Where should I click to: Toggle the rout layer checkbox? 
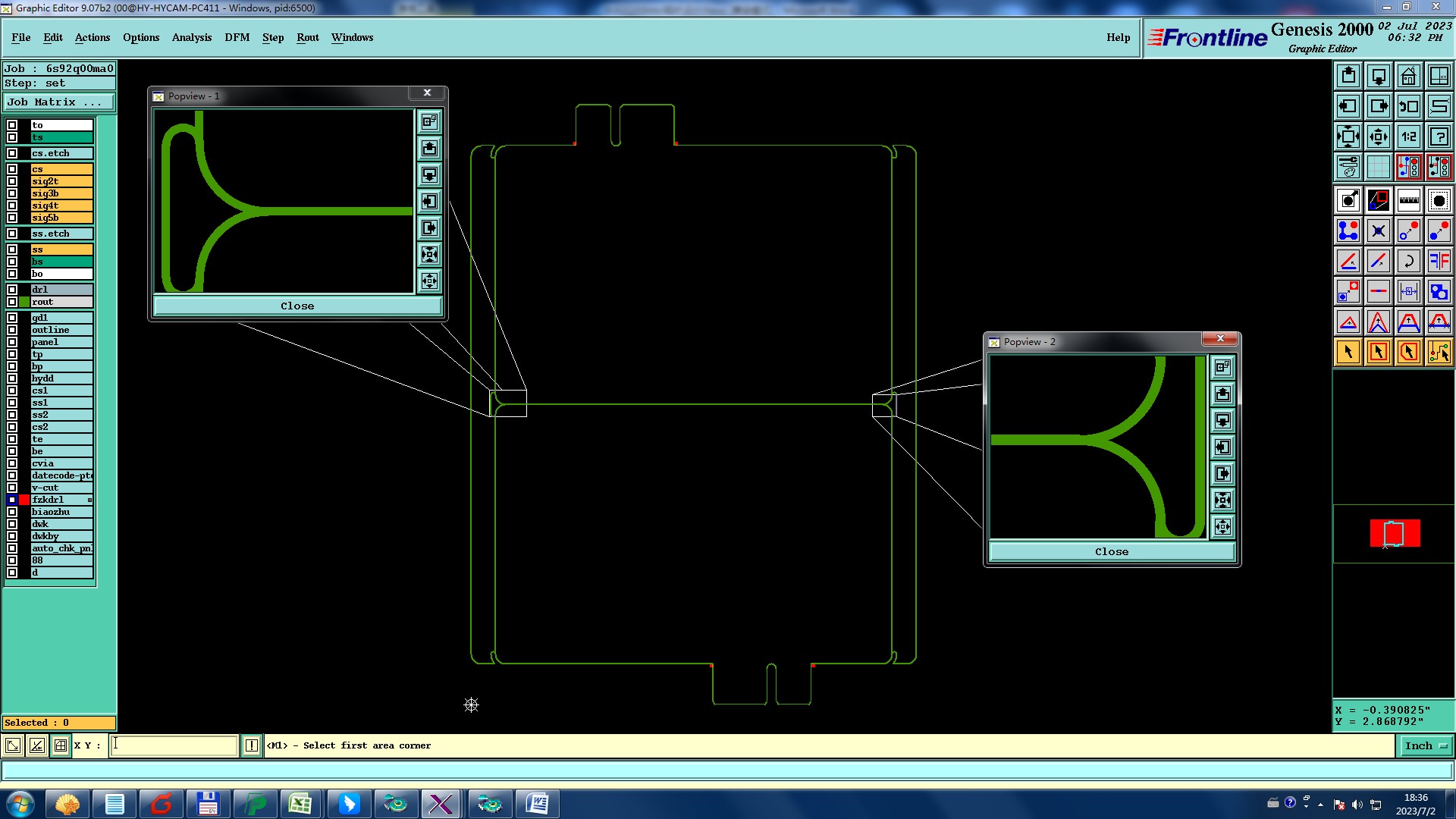pyautogui.click(x=12, y=302)
